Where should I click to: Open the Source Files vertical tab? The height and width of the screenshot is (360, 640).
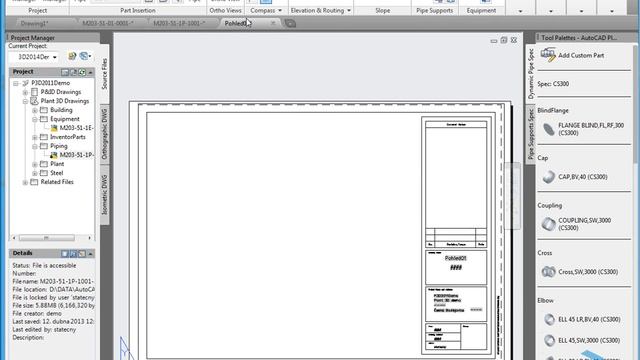tap(104, 74)
